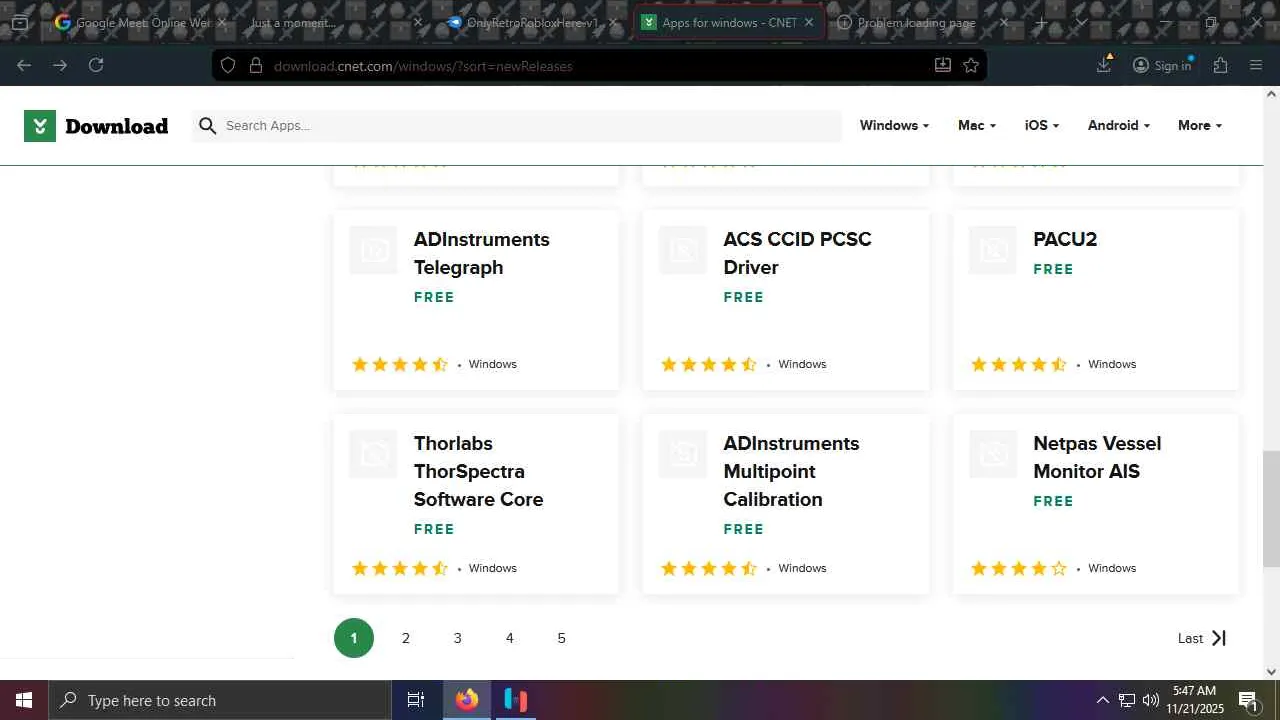The image size is (1280, 720).
Task: Click the Windows taskbar search box
Action: click(x=219, y=700)
